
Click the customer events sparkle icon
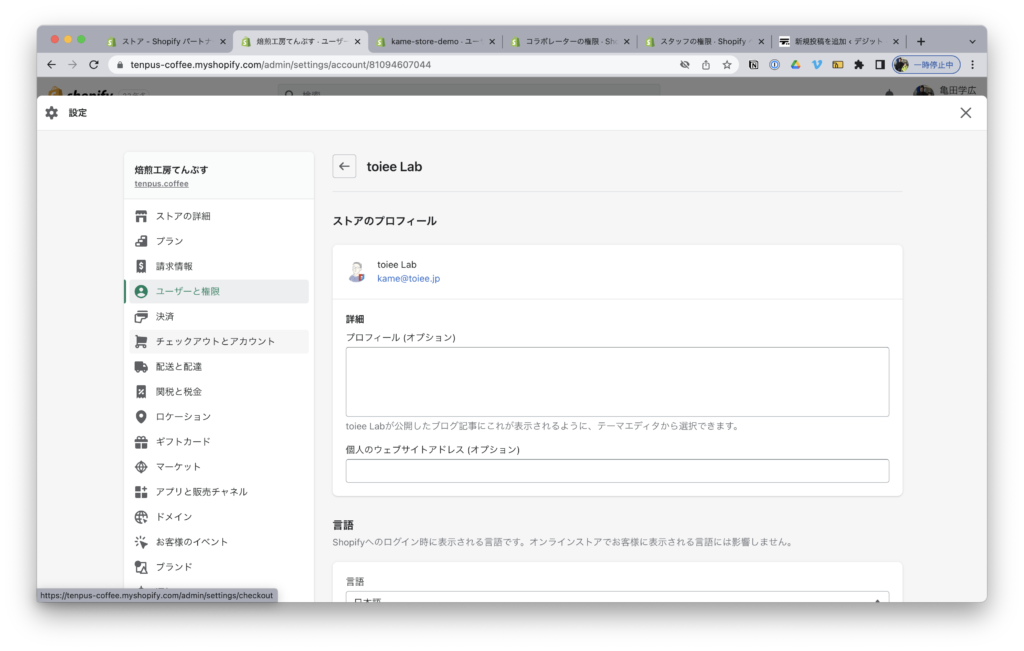pyautogui.click(x=141, y=542)
